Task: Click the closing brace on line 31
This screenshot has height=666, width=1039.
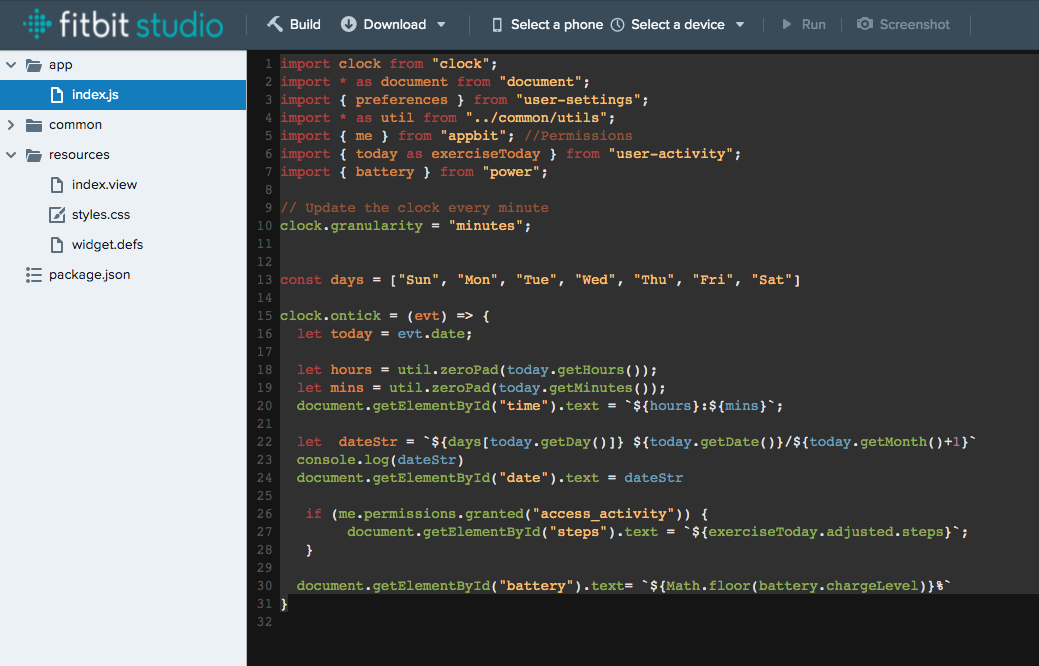Action: pyautogui.click(x=284, y=604)
